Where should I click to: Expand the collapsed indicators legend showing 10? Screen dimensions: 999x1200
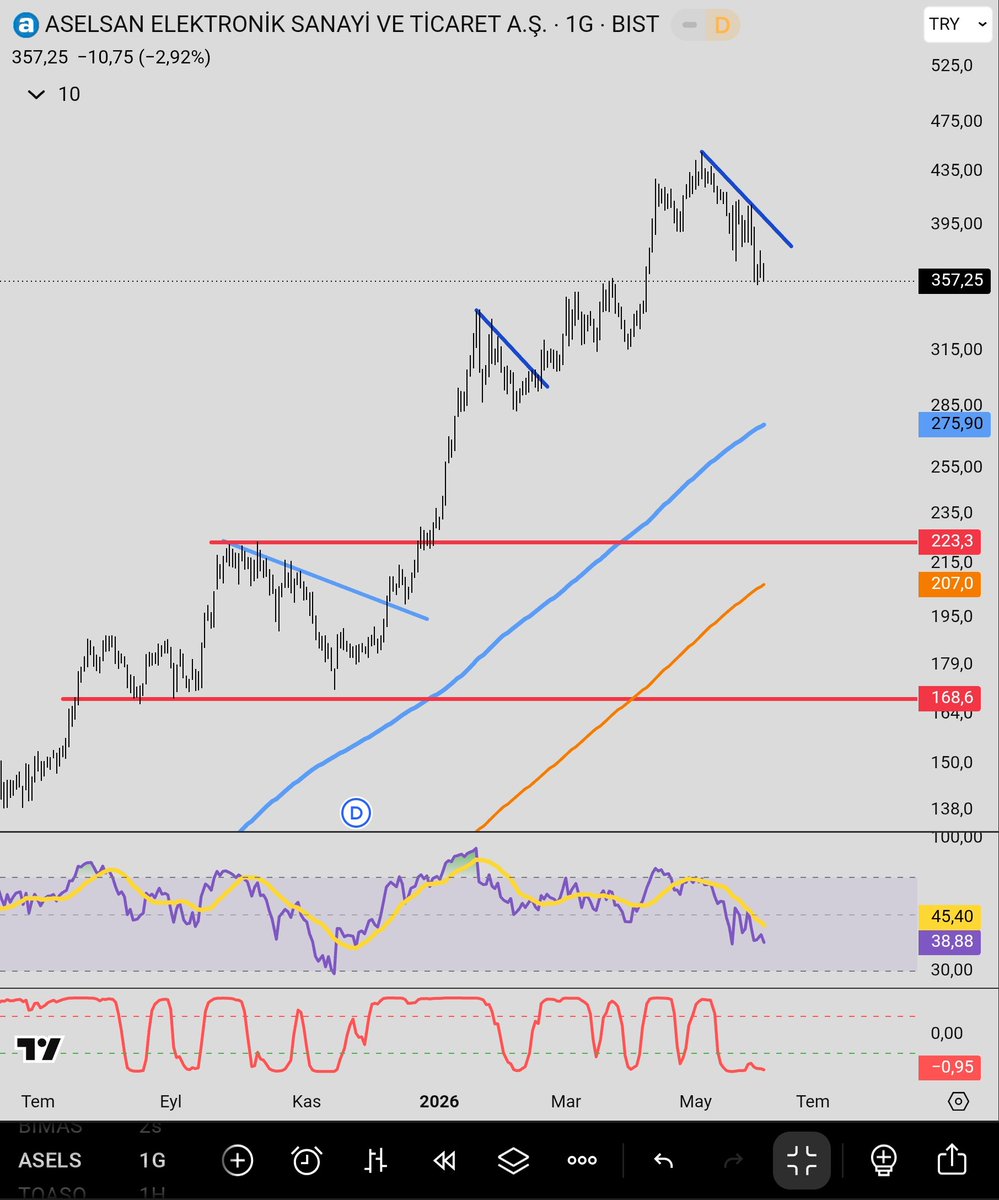[55, 94]
